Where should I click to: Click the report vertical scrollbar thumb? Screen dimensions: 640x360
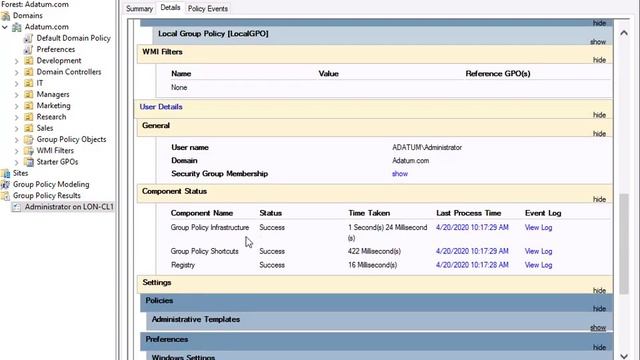pos(624,244)
